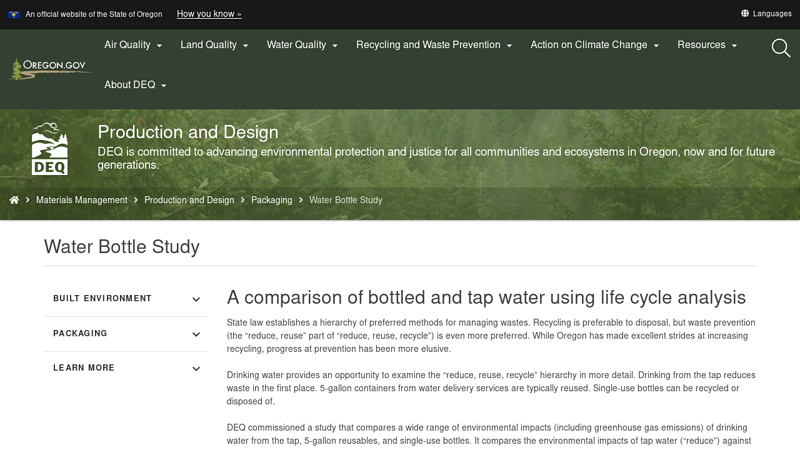The image size is (800, 450).
Task: Click the DEQ agency logo
Action: [49, 149]
